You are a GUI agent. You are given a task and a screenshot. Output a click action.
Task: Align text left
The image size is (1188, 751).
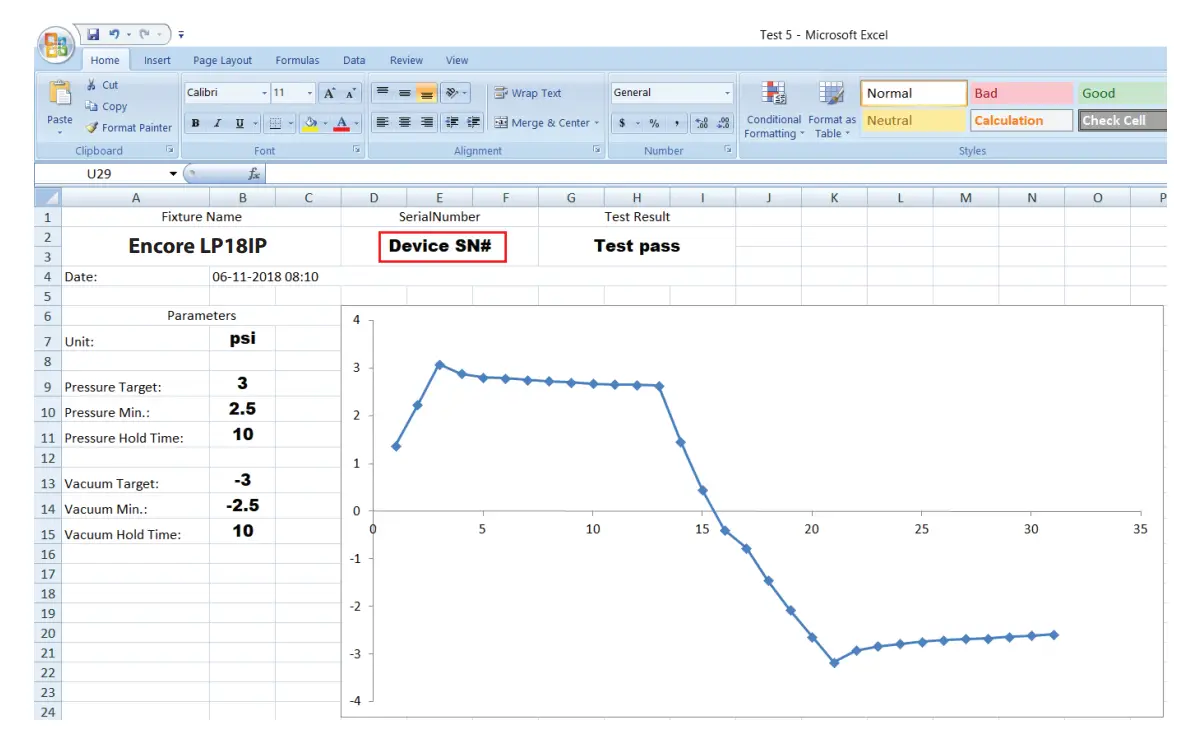pos(383,122)
